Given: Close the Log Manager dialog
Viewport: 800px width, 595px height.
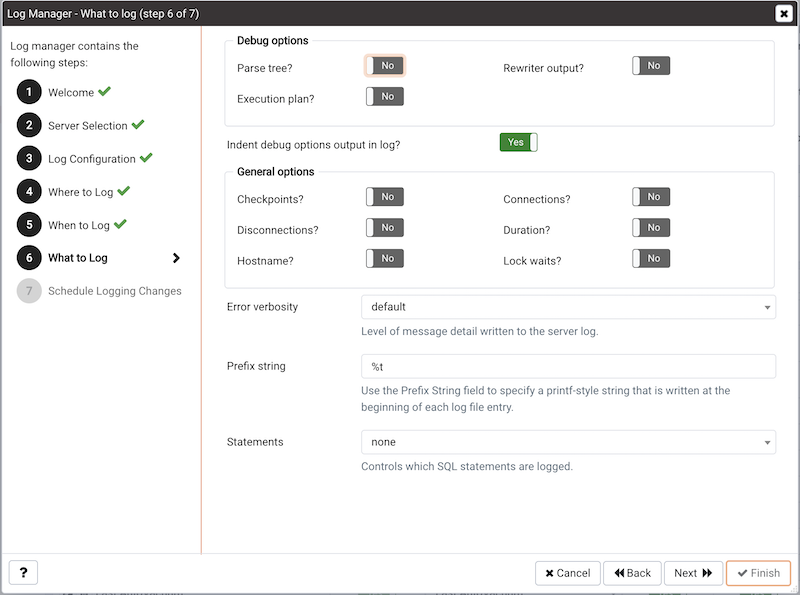Looking at the screenshot, I should 784,13.
